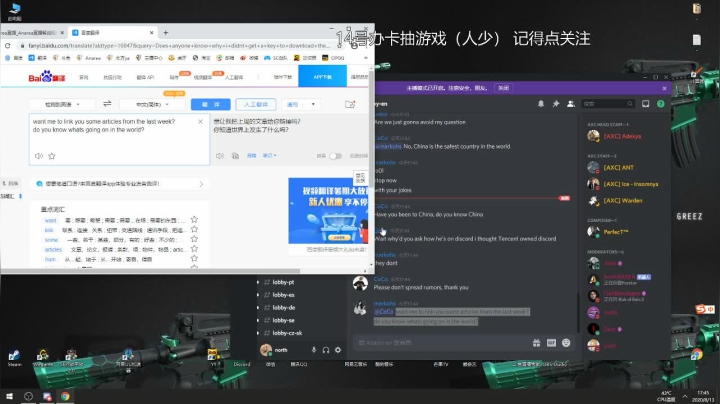720x404 pixels.
Task: Close the purple Discord banner with X
Action: [x=664, y=88]
